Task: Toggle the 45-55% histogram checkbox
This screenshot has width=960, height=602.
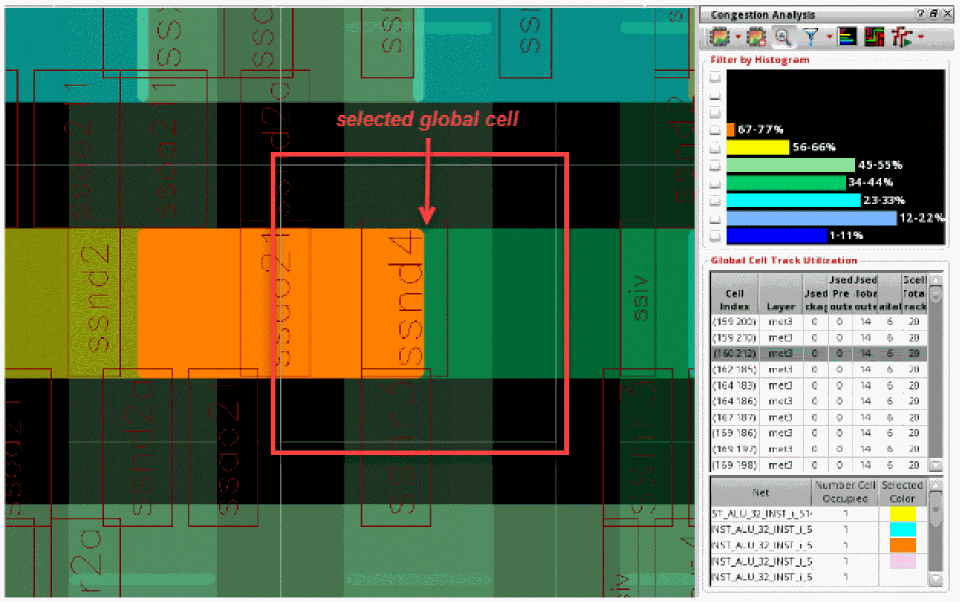Action: [715, 165]
